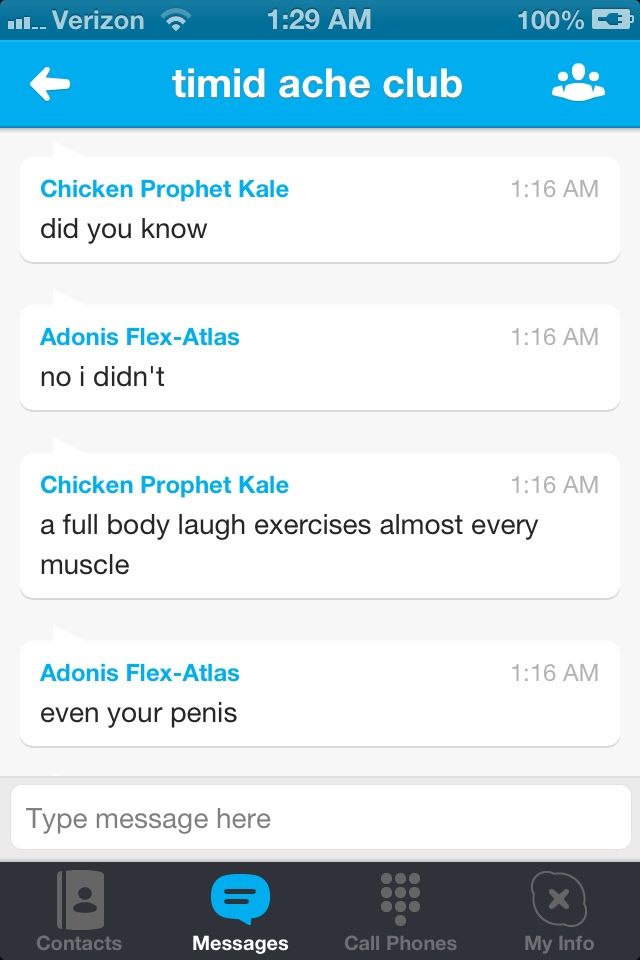Screen dimensions: 640x960
Task: Focus the "Type message here" field
Action: pos(320,819)
